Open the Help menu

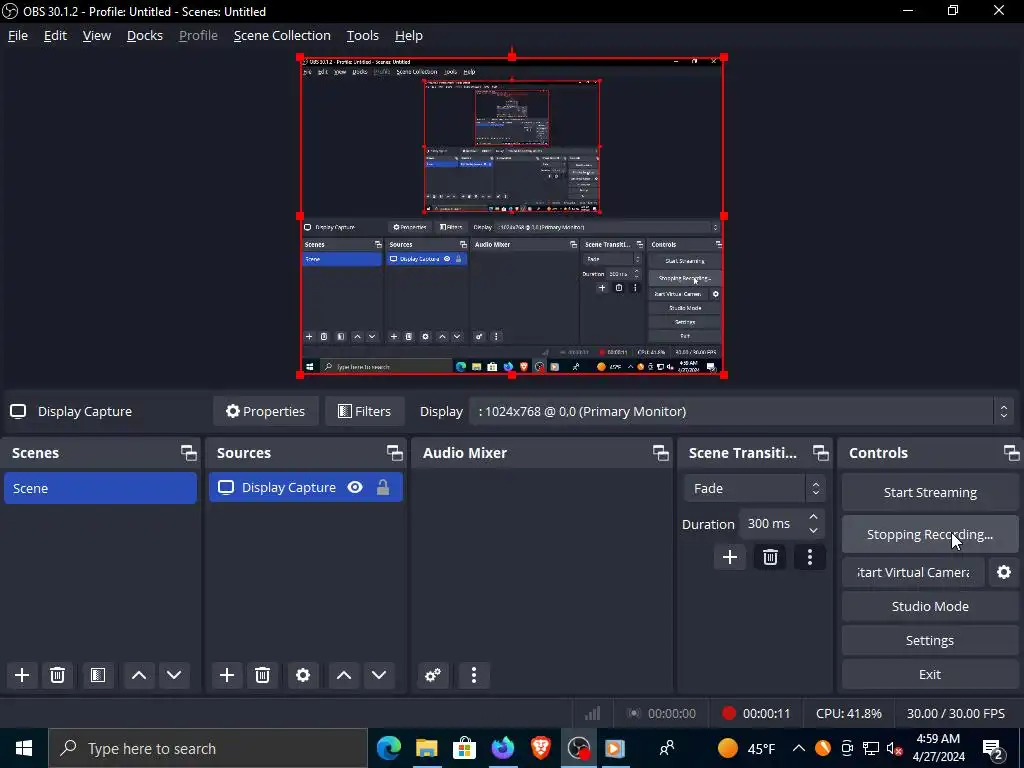click(x=409, y=35)
